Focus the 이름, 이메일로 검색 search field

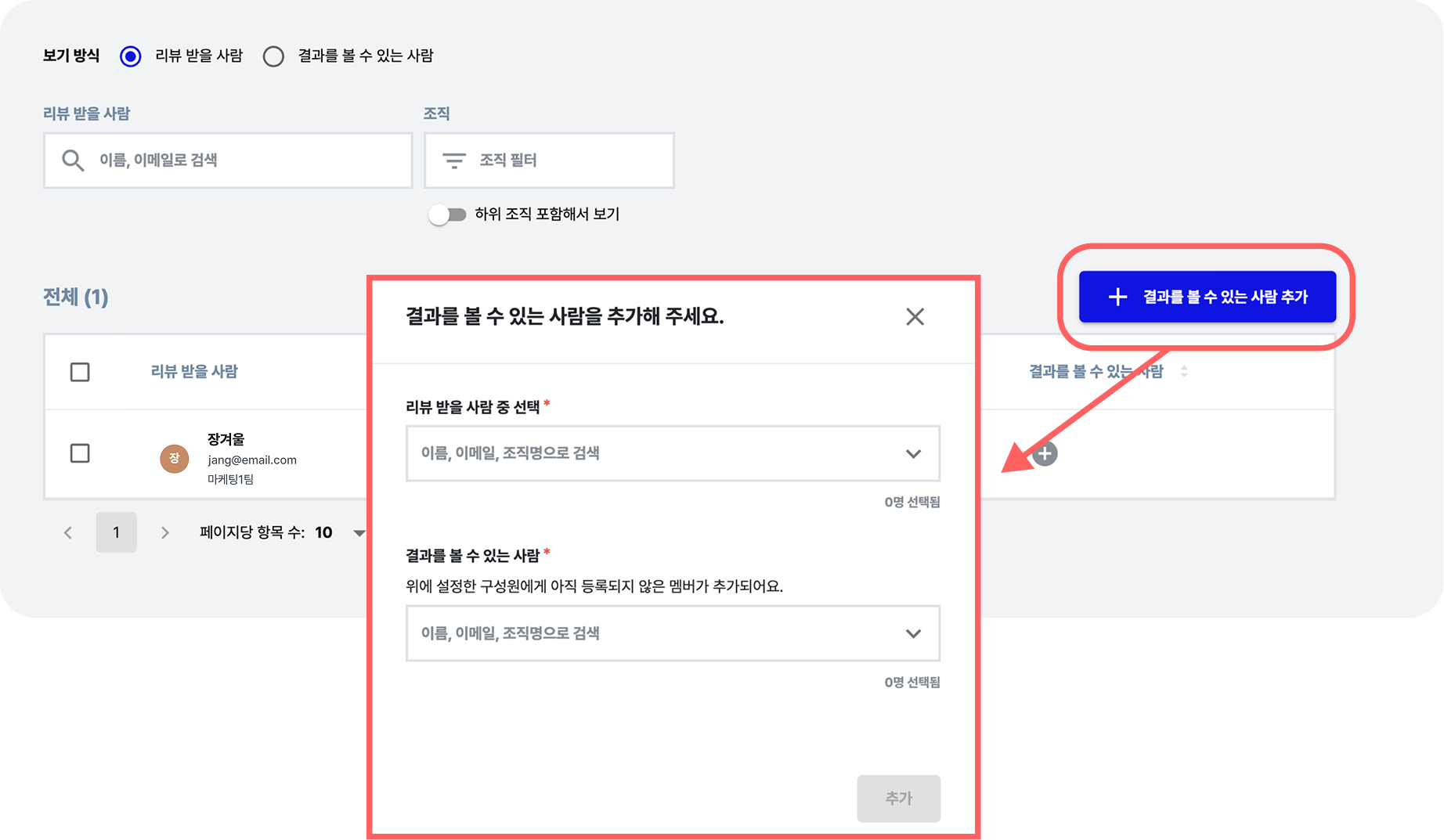(228, 160)
